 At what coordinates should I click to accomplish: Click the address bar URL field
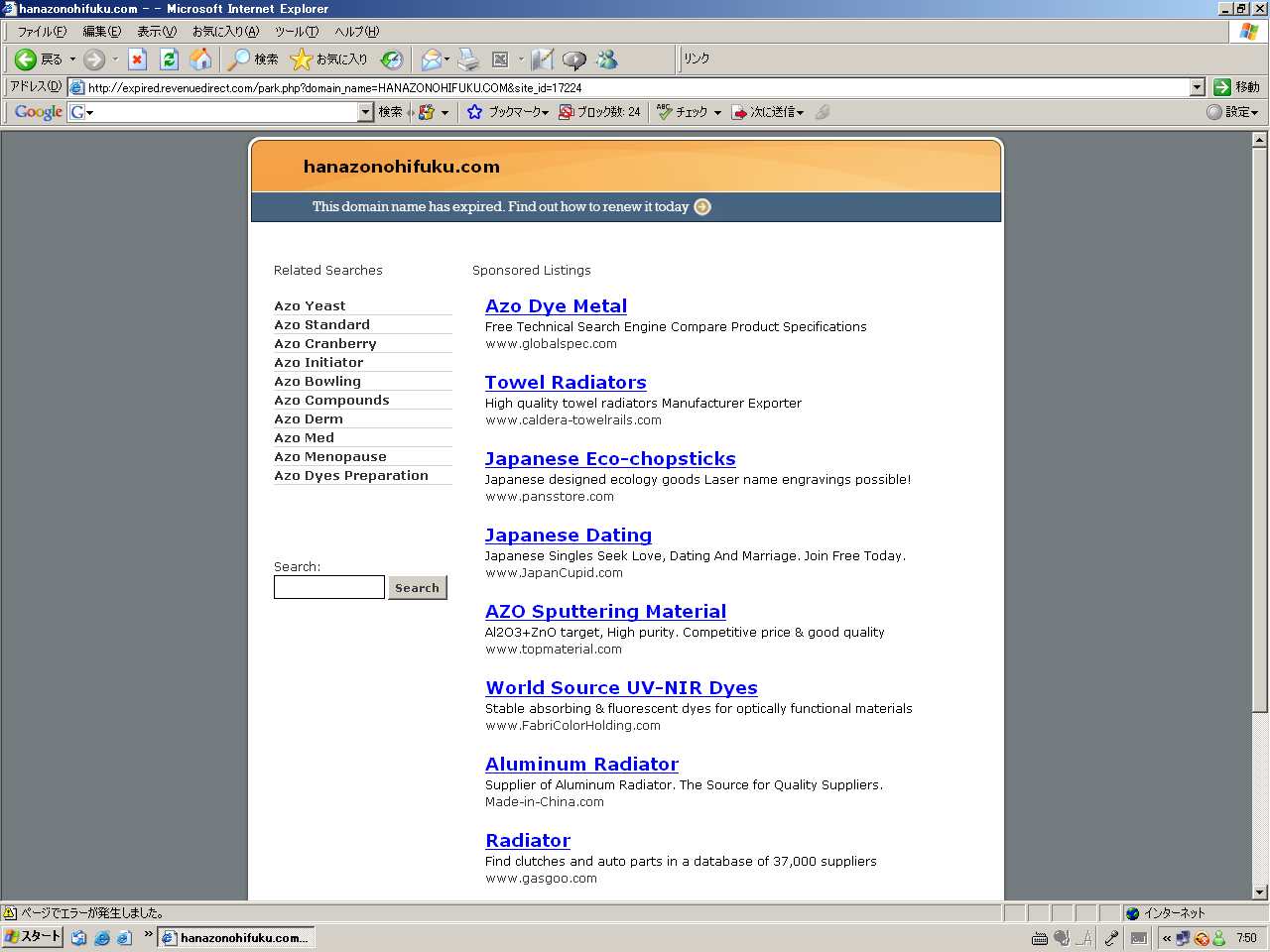click(637, 87)
